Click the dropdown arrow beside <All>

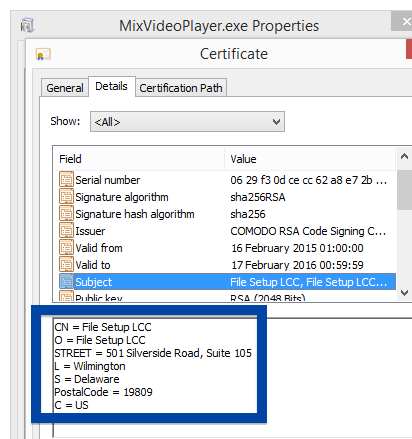(x=276, y=122)
